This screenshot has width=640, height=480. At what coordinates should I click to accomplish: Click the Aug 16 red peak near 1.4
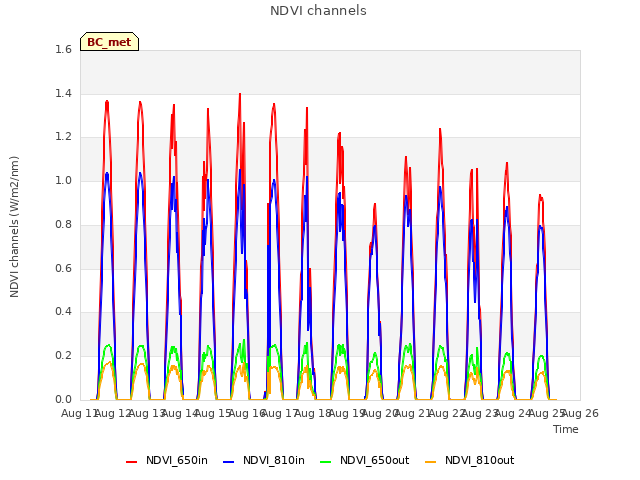240,95
